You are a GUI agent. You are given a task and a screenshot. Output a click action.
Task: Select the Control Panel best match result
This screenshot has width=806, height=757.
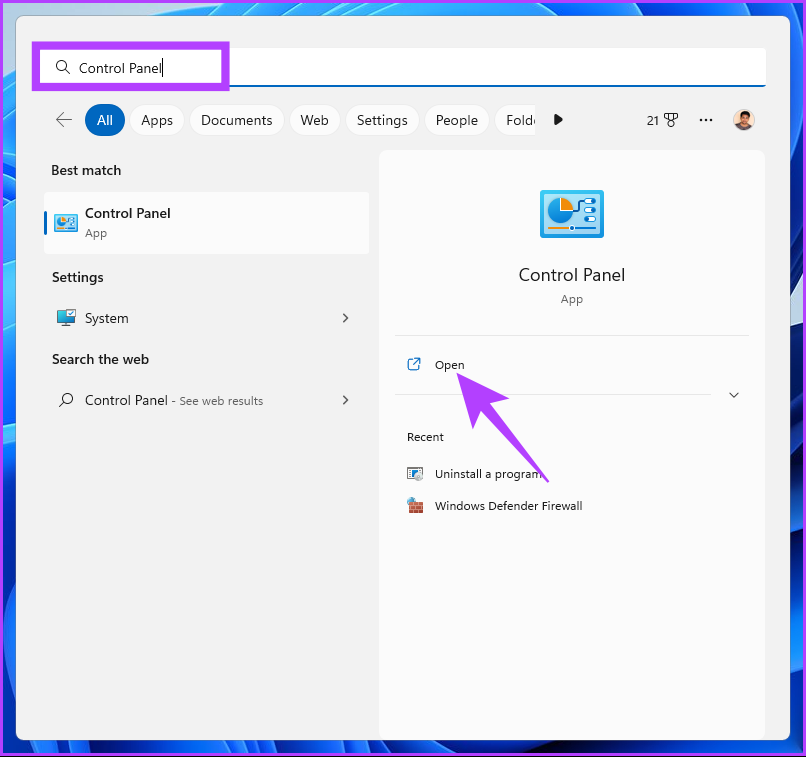coord(206,222)
